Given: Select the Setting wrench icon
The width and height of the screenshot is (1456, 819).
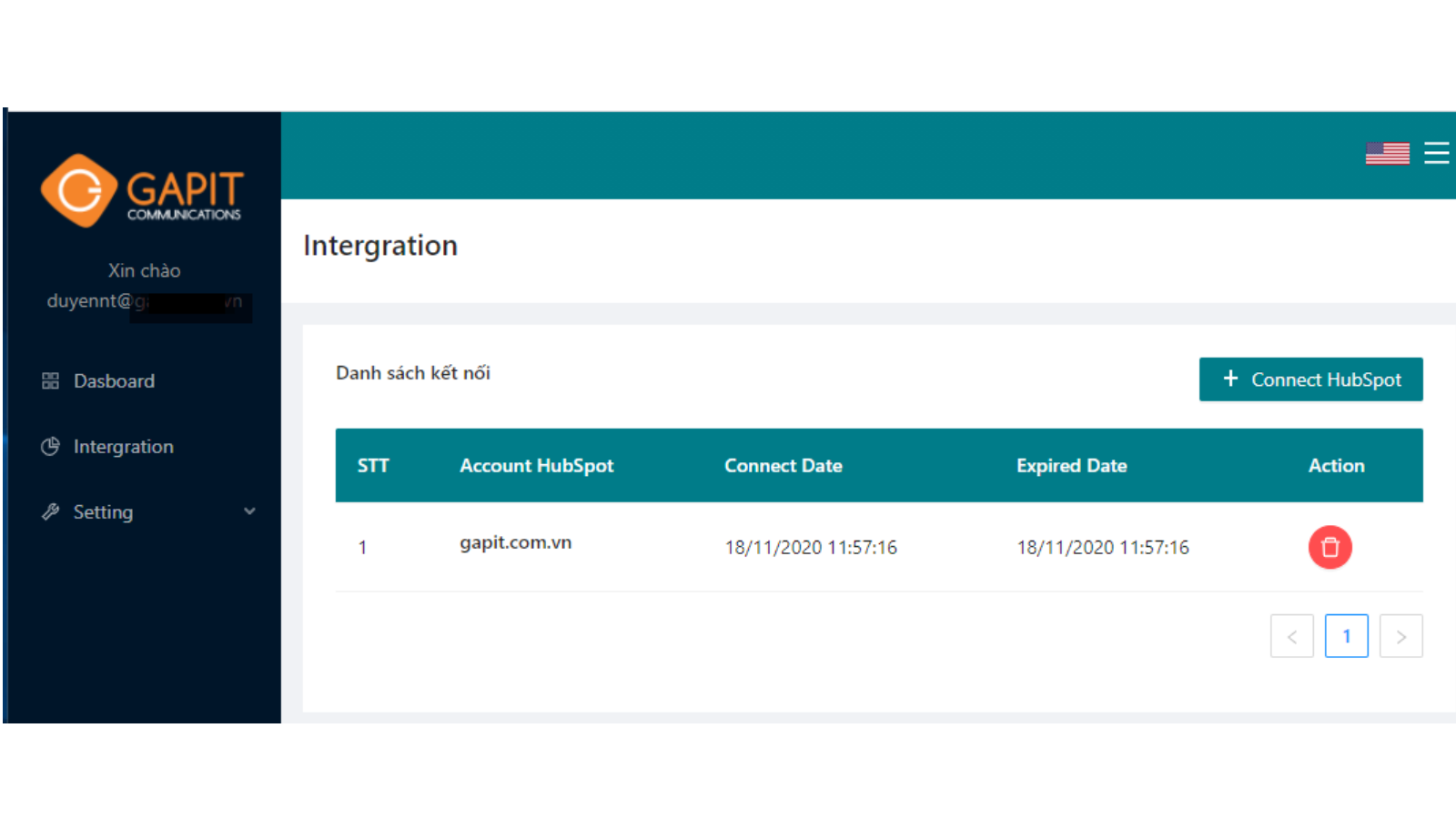Looking at the screenshot, I should pos(50,511).
